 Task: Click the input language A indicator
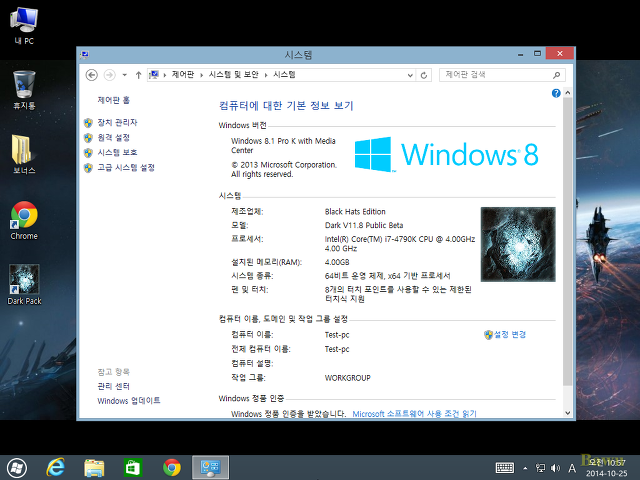572,468
